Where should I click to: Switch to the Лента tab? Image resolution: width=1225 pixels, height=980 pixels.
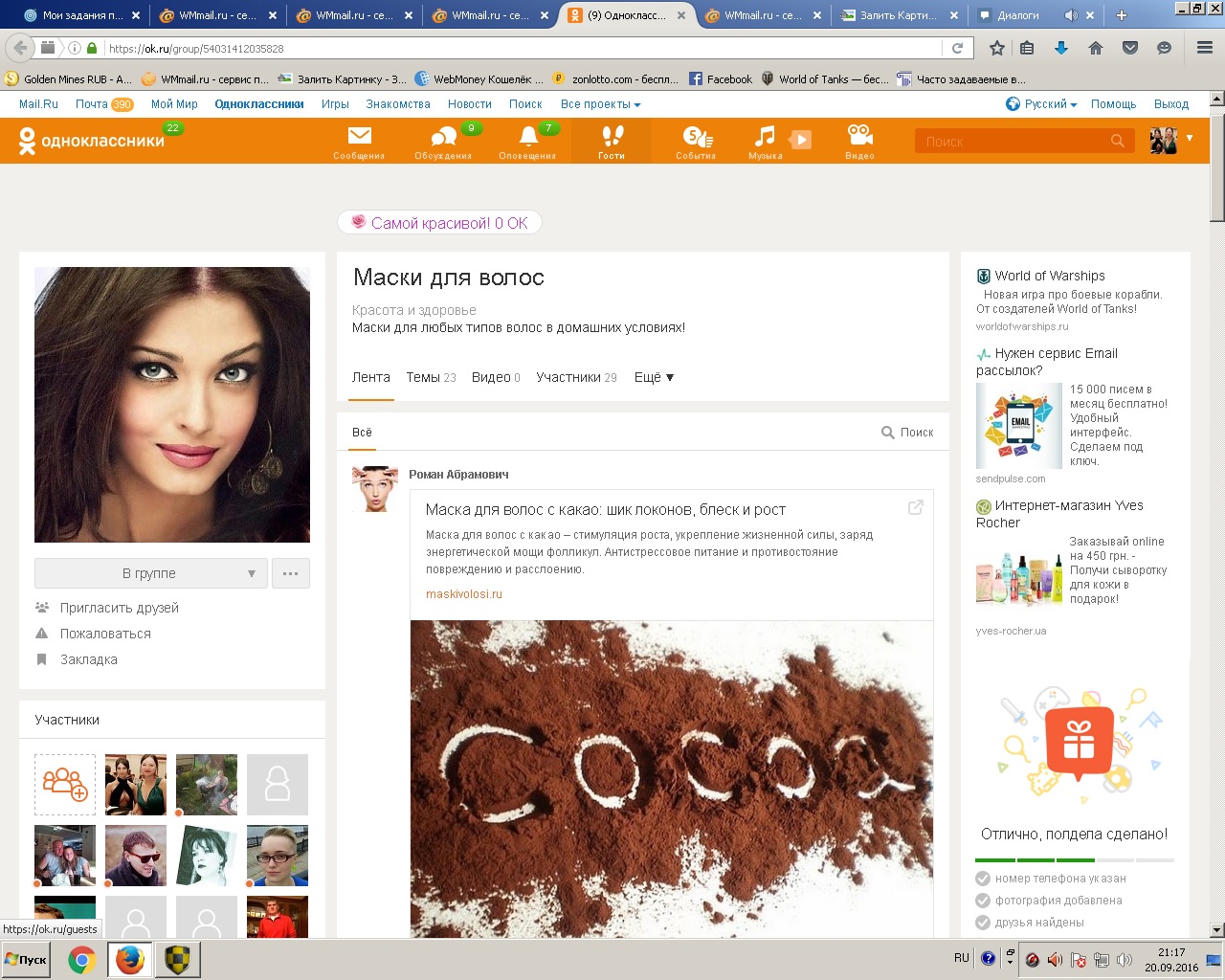371,377
